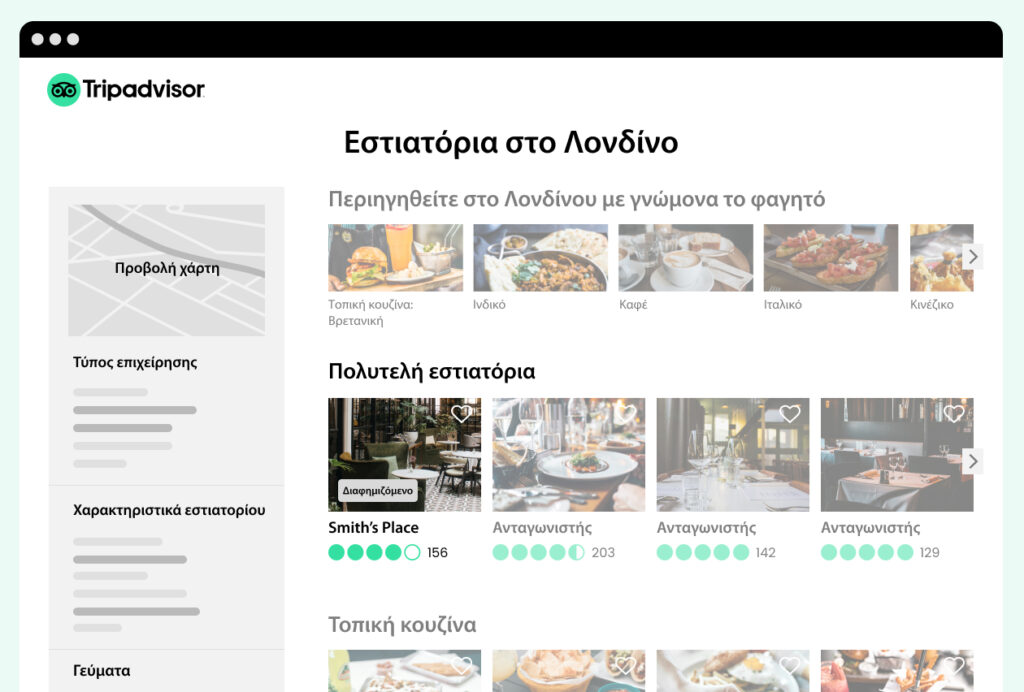Open the Ανταγωνιστής title above 203 reviews
1024x692 pixels.
543,527
